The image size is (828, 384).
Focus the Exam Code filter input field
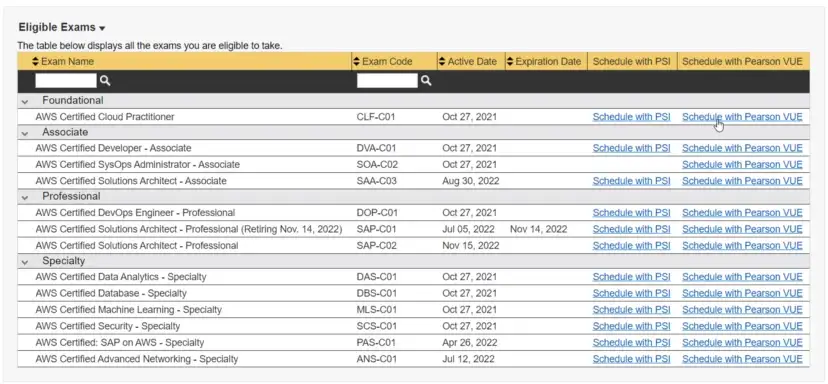pyautogui.click(x=387, y=80)
